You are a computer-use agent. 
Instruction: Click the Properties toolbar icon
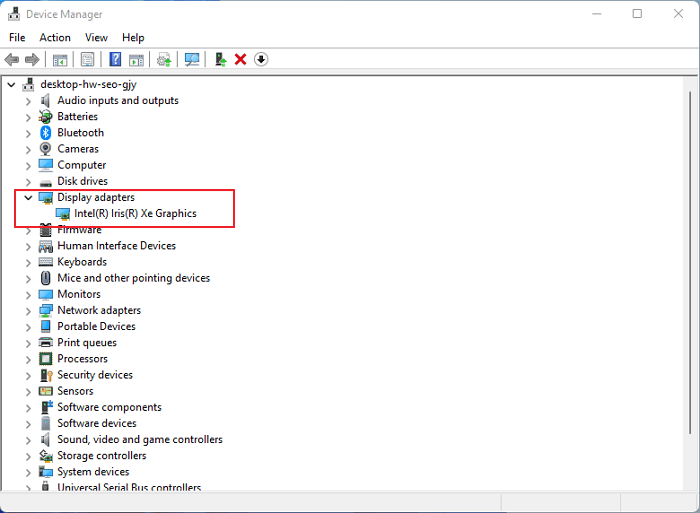click(x=88, y=60)
